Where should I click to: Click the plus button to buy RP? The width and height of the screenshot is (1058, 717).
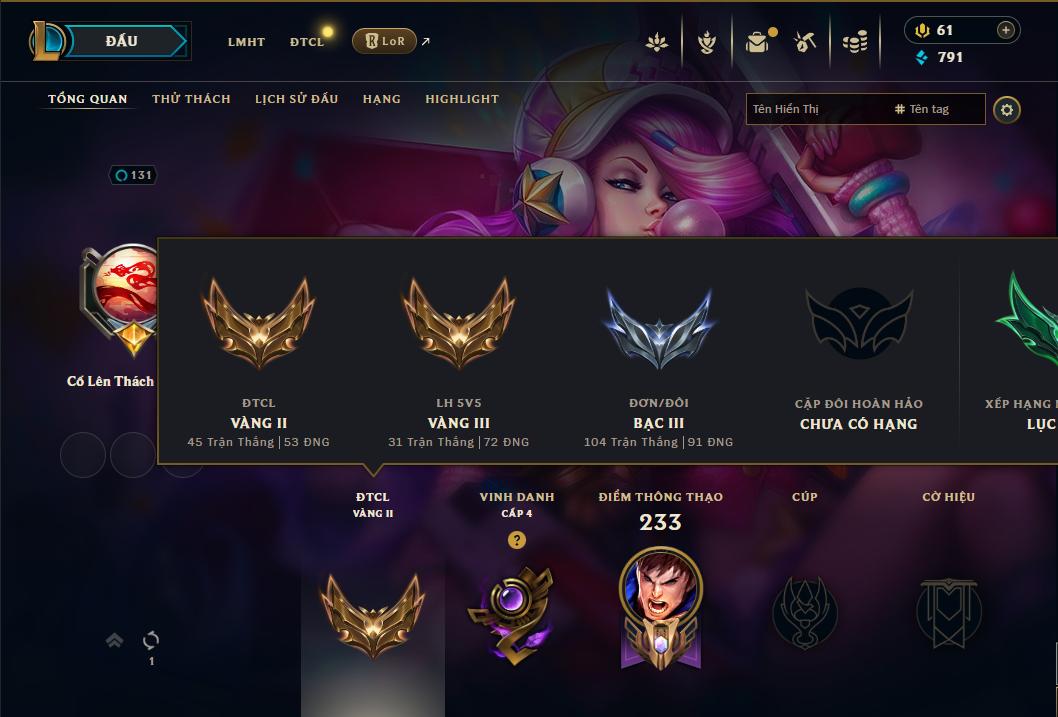pos(1005,30)
